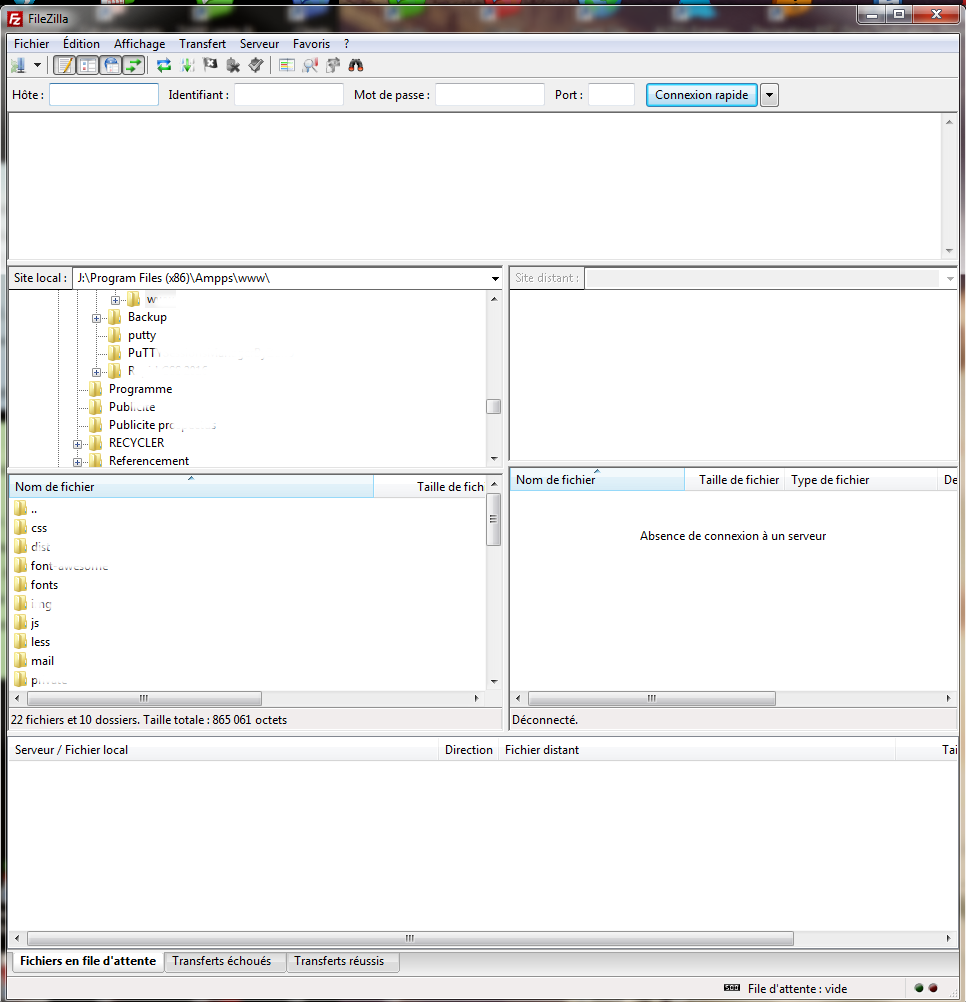
Task: Open the Édition menu
Action: click(x=81, y=43)
